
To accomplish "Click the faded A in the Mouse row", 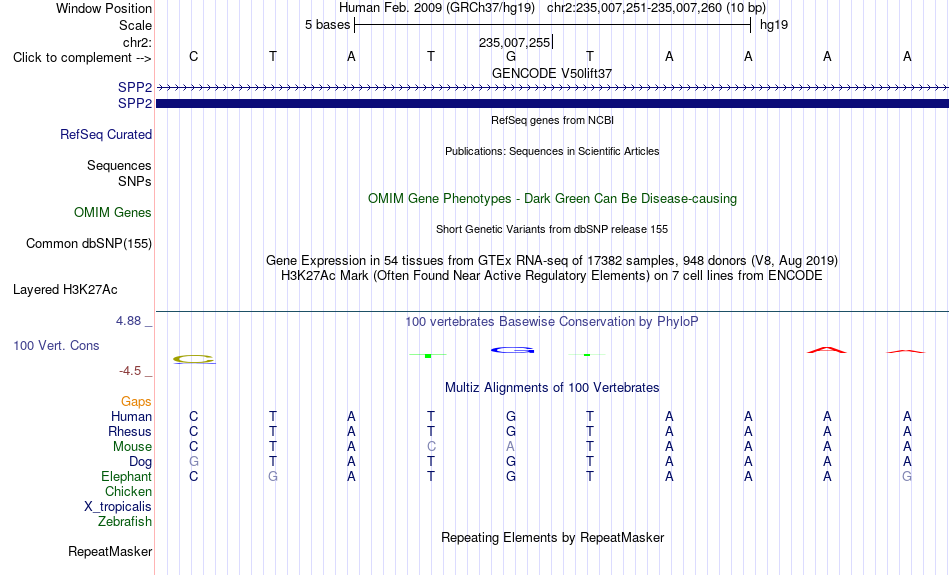I will point(511,447).
